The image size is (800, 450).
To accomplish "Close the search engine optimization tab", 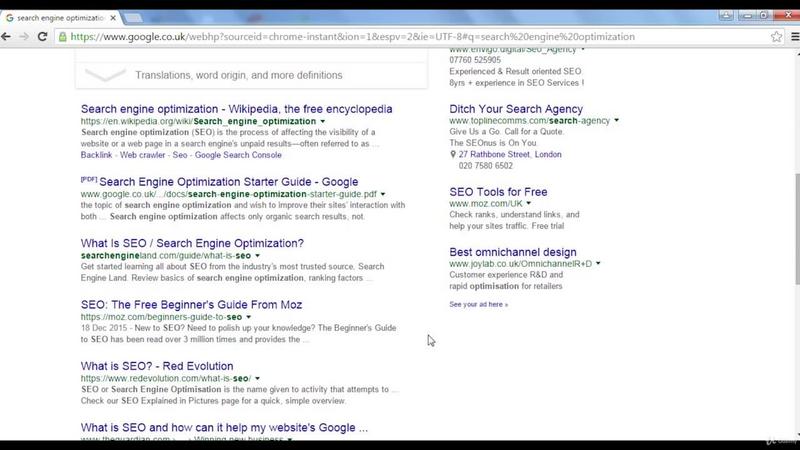I will (113, 18).
